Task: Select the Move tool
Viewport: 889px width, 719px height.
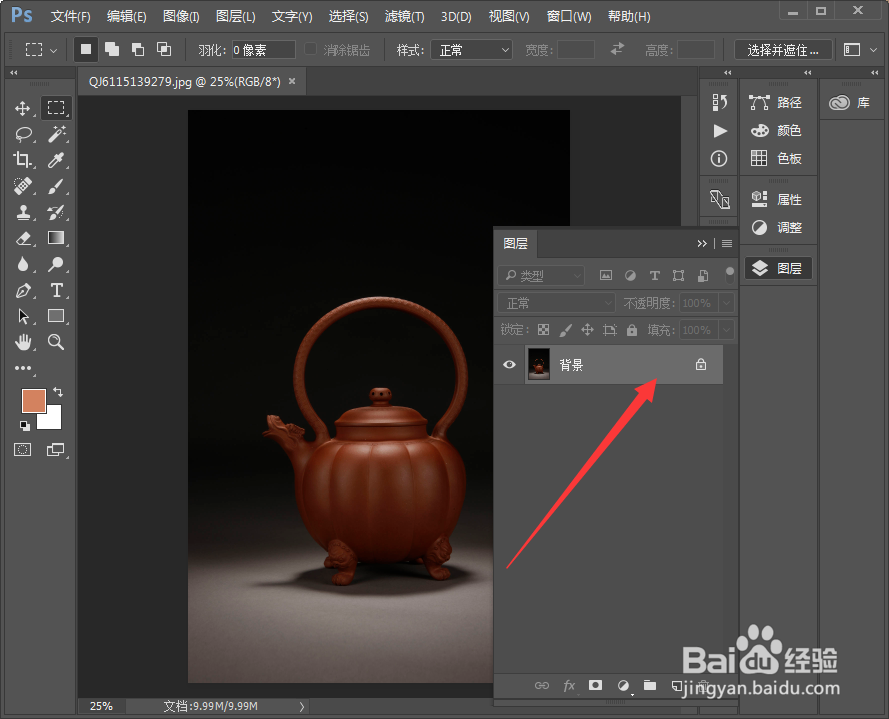Action: click(23, 108)
